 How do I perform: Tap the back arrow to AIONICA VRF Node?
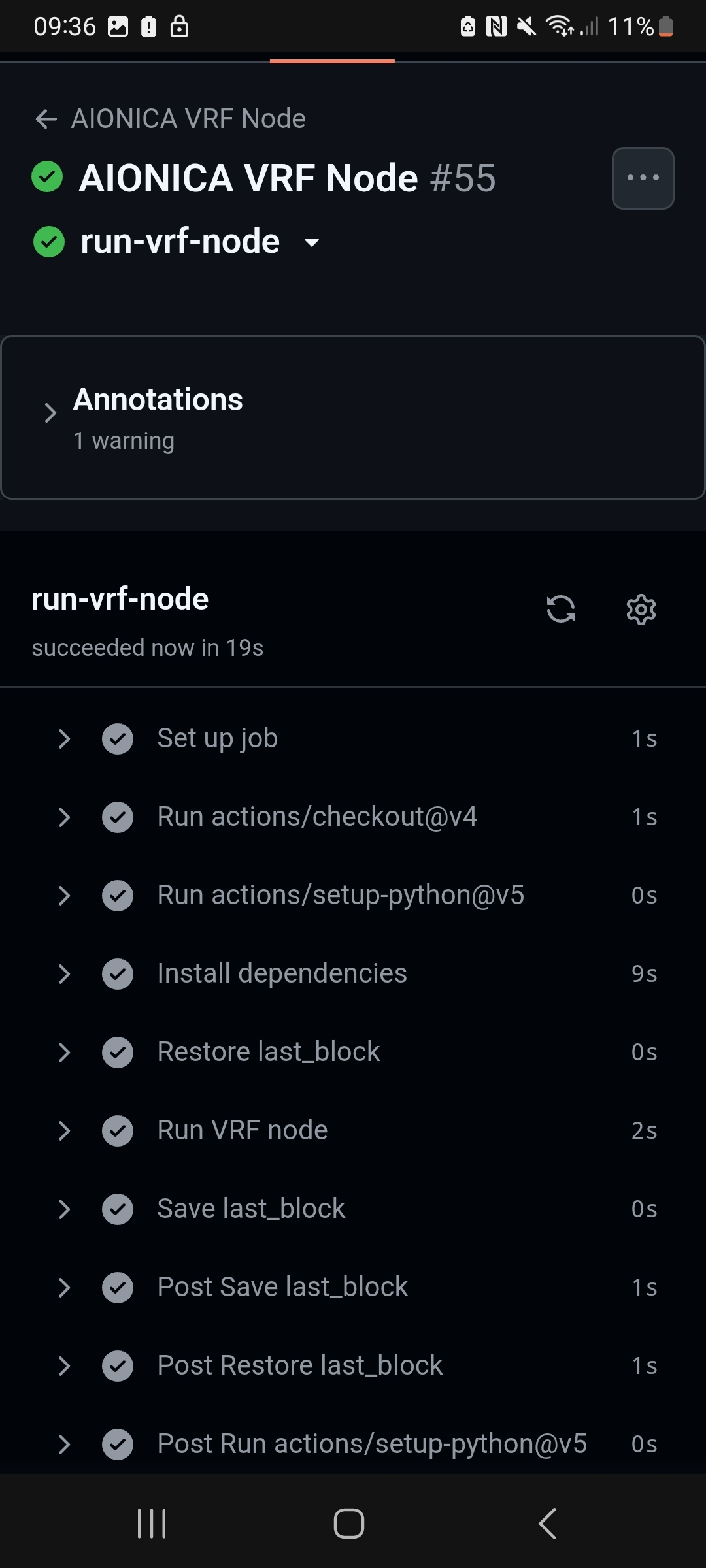click(x=46, y=119)
